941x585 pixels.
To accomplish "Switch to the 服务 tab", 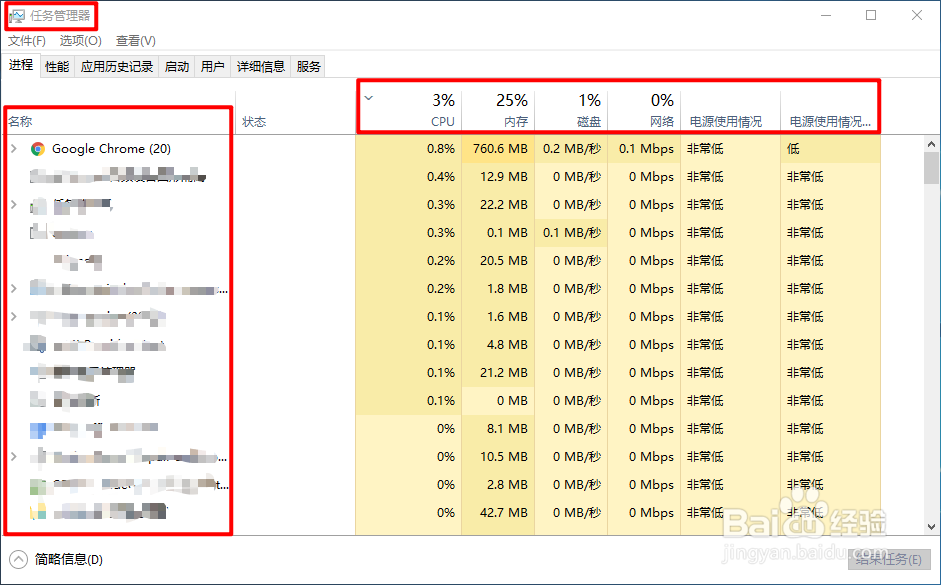I will [307, 66].
